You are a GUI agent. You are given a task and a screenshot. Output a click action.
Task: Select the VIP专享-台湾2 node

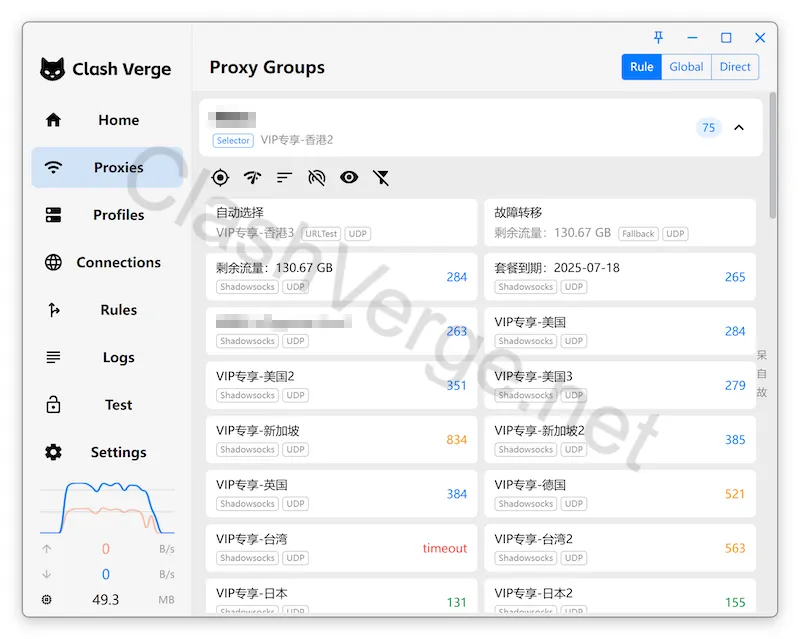620,548
